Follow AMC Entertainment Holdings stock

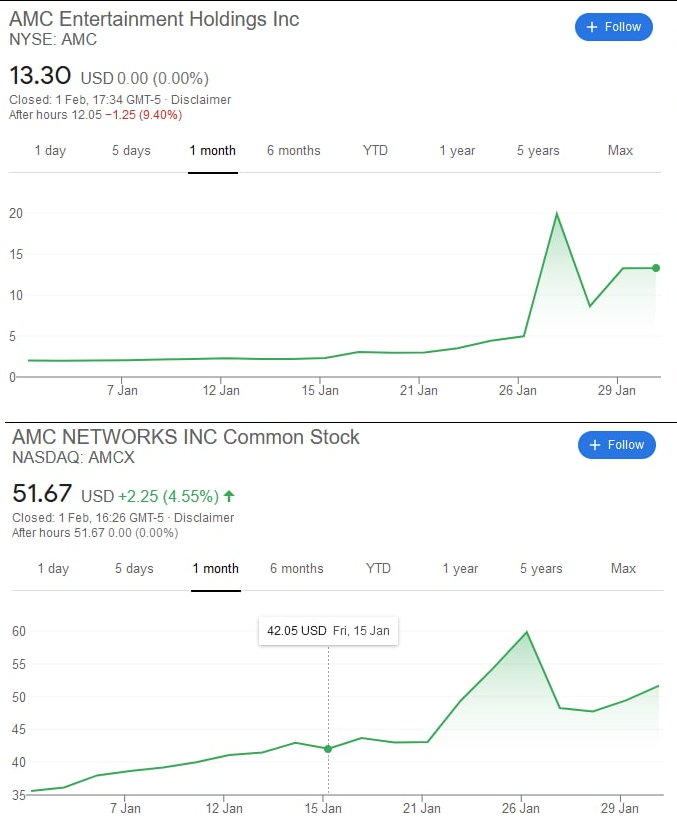[x=613, y=27]
